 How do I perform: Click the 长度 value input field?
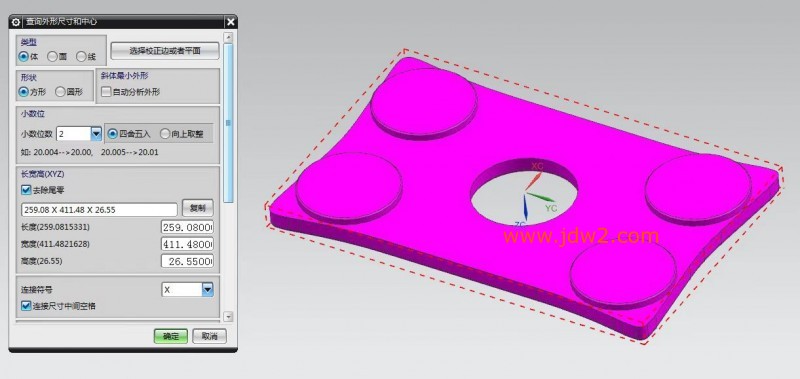pos(187,227)
